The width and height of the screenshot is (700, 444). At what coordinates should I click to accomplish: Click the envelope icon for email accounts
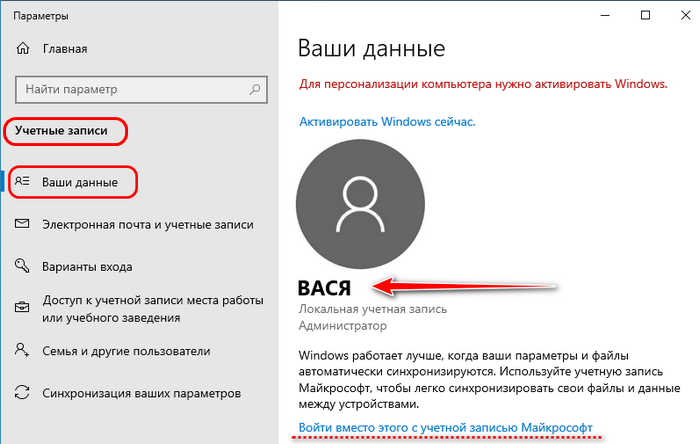(x=22, y=224)
